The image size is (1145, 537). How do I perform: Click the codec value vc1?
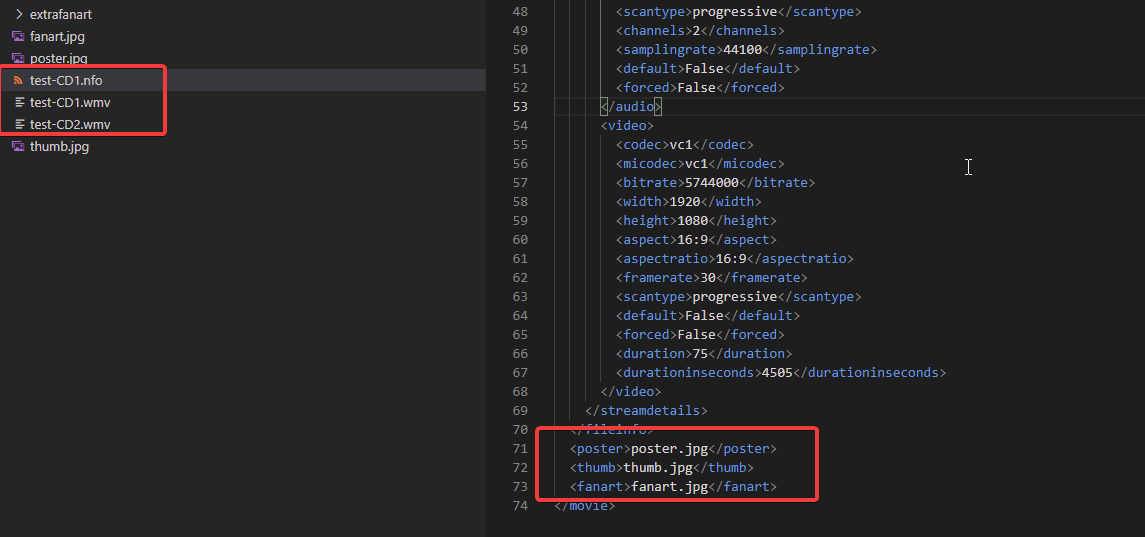coord(681,145)
